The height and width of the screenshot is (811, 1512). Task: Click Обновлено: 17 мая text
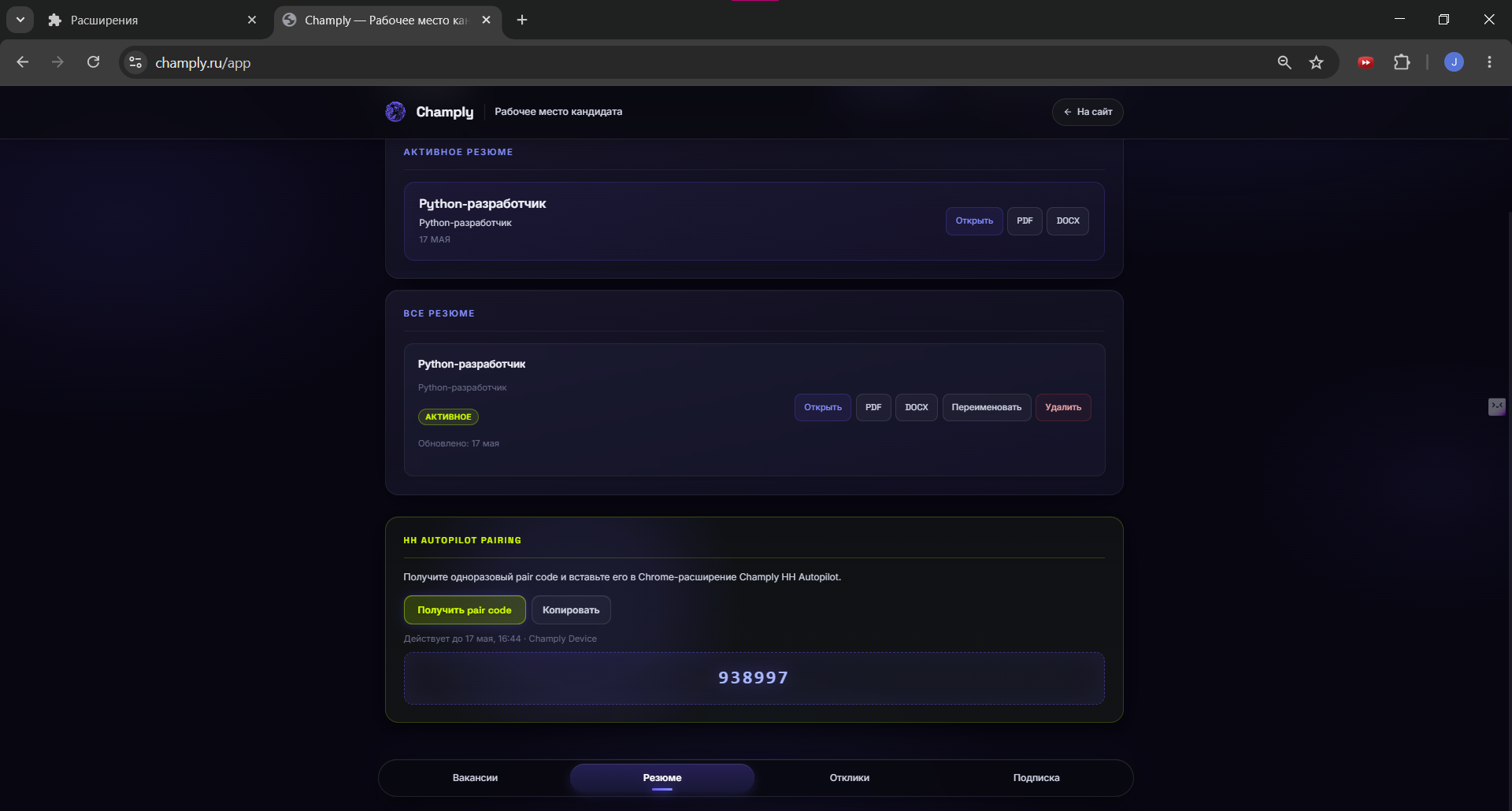458,443
